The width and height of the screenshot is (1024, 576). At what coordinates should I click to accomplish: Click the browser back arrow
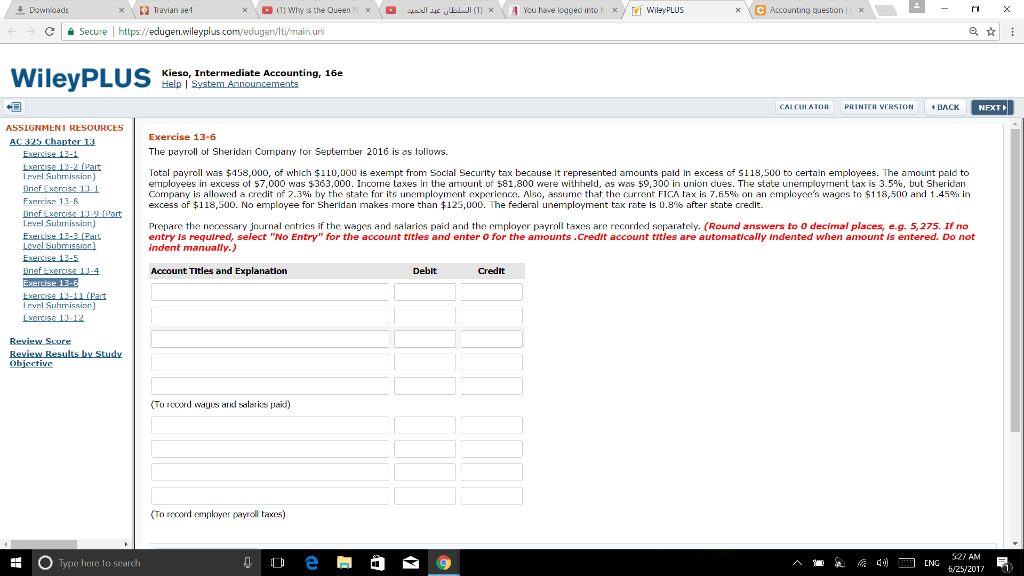(x=12, y=31)
